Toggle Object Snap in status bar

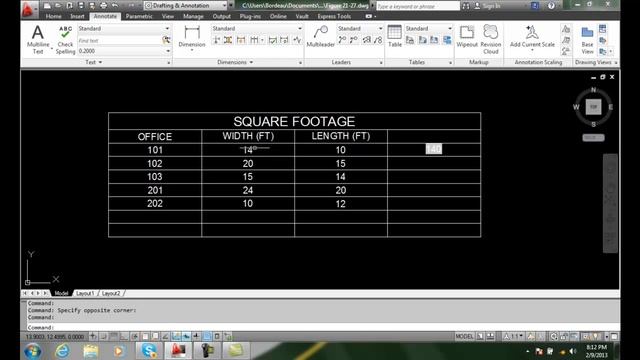click(x=145, y=336)
